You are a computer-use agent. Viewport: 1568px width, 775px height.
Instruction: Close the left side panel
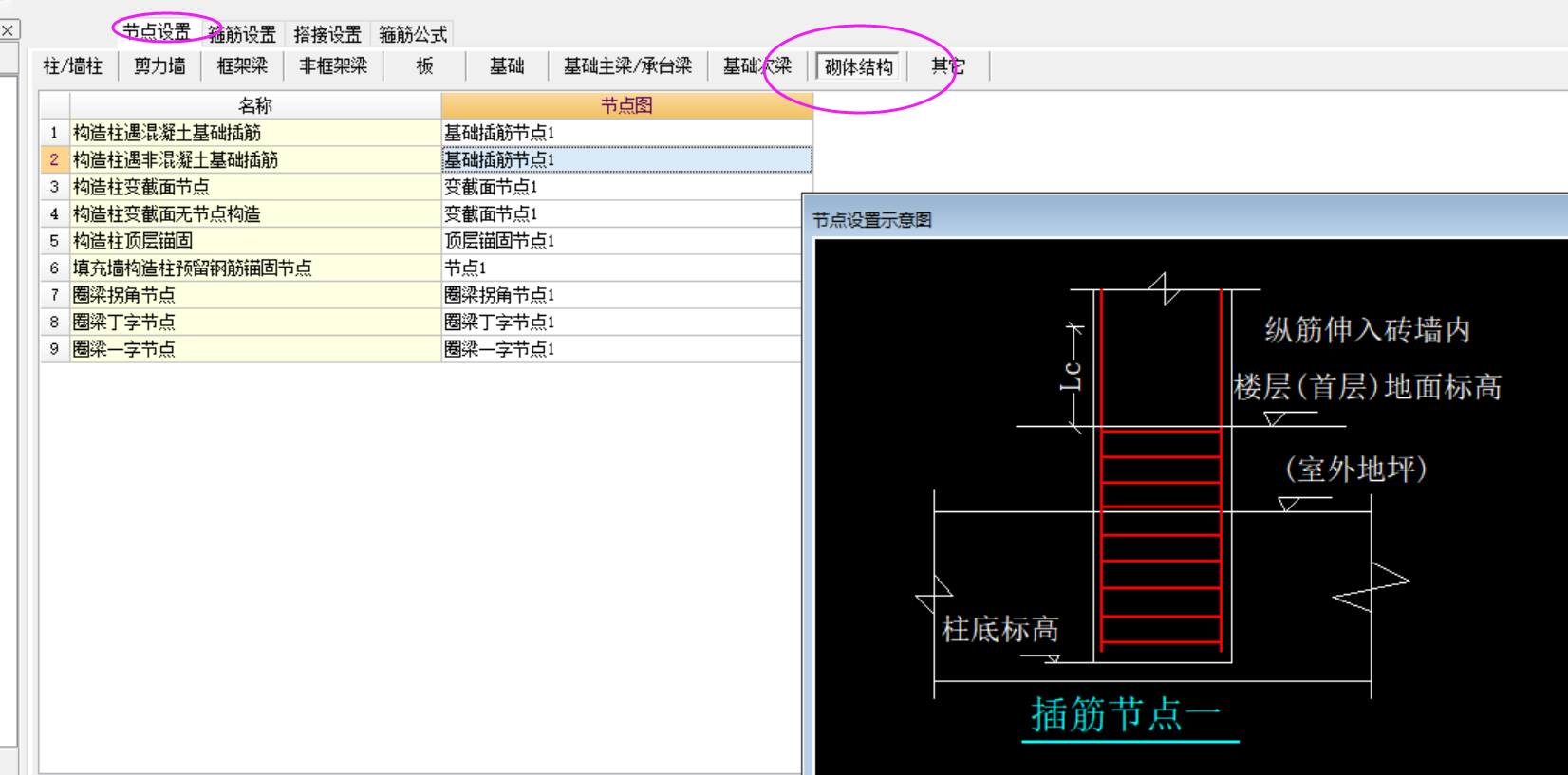coord(8,30)
